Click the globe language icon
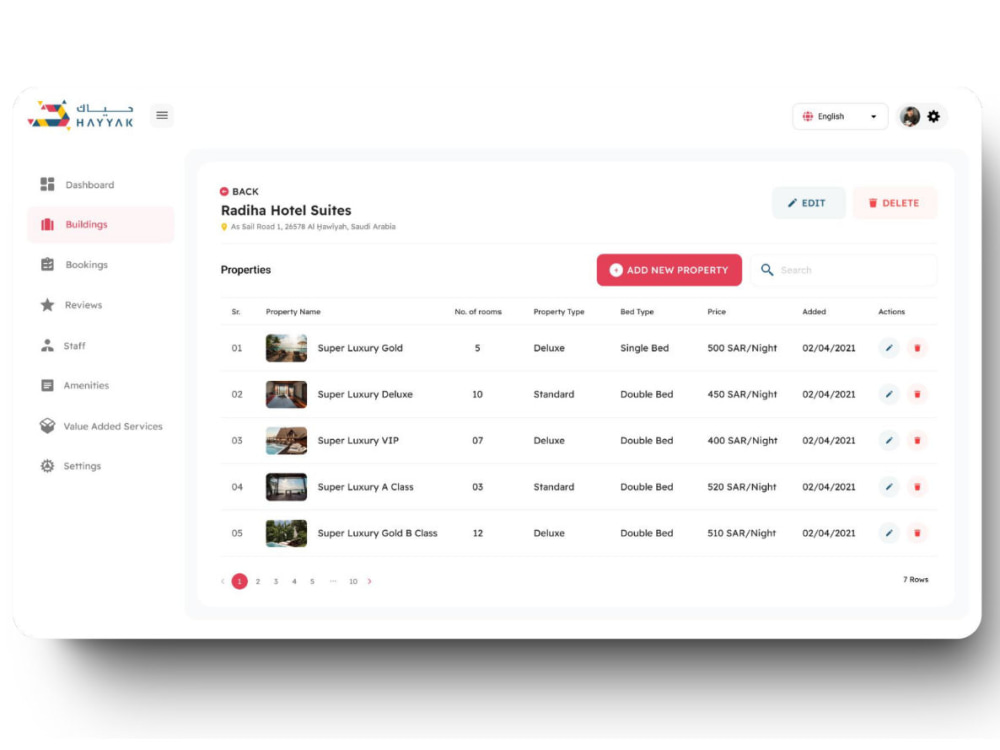Image resolution: width=1000 pixels, height=750 pixels. click(807, 116)
